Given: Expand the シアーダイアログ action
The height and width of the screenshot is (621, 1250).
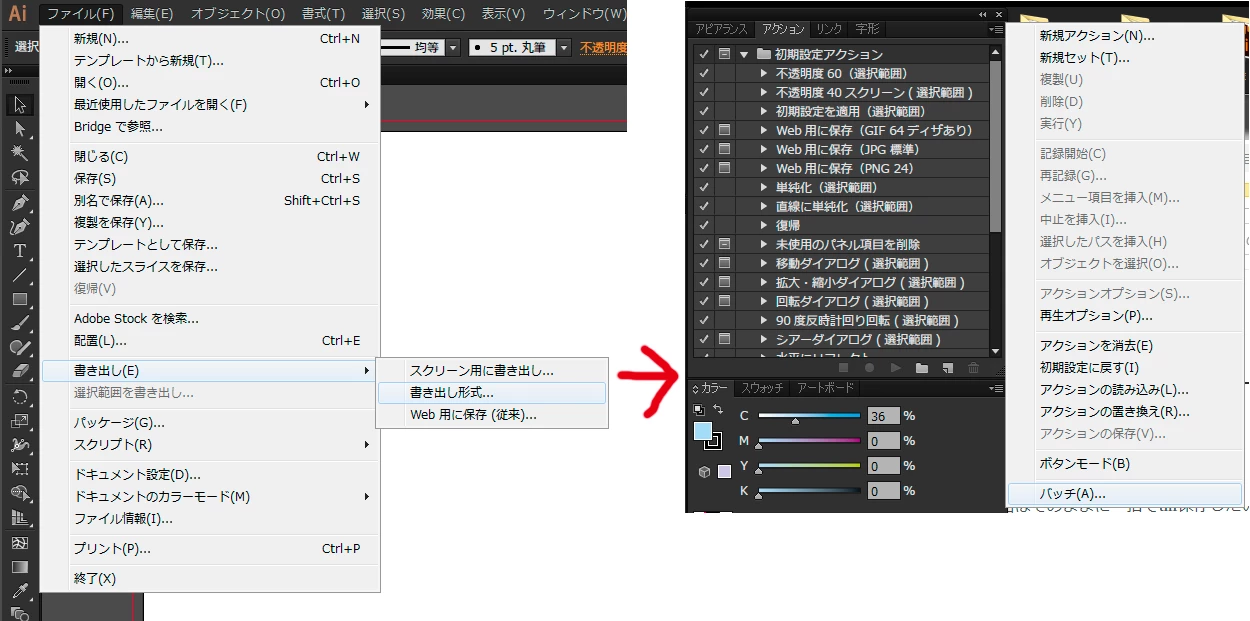Looking at the screenshot, I should [x=763, y=339].
